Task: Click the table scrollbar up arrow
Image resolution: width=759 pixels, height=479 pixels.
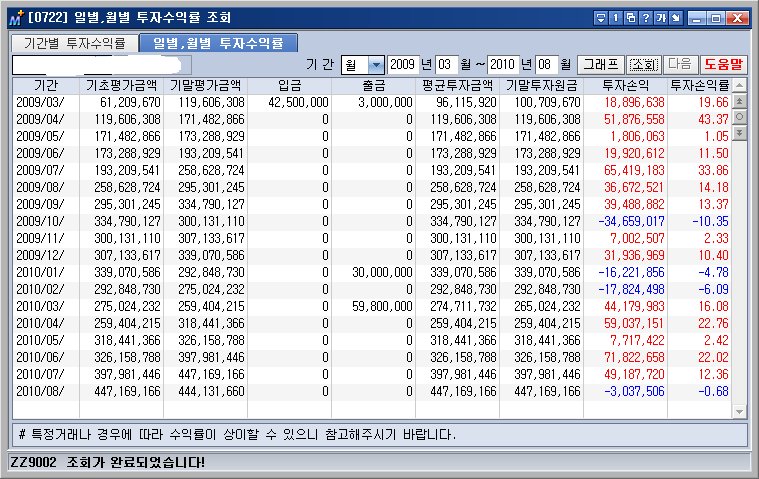Action: tap(739, 86)
